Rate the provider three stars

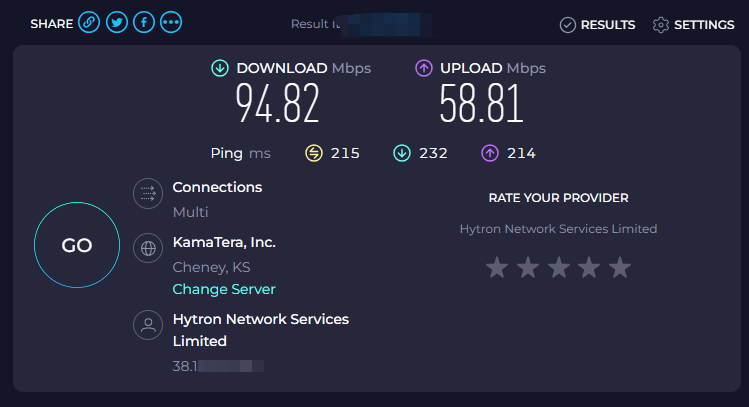558,267
